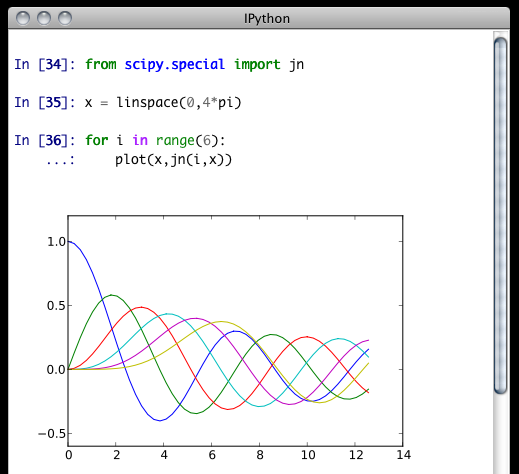Click the green curve's first peak

[112, 295]
